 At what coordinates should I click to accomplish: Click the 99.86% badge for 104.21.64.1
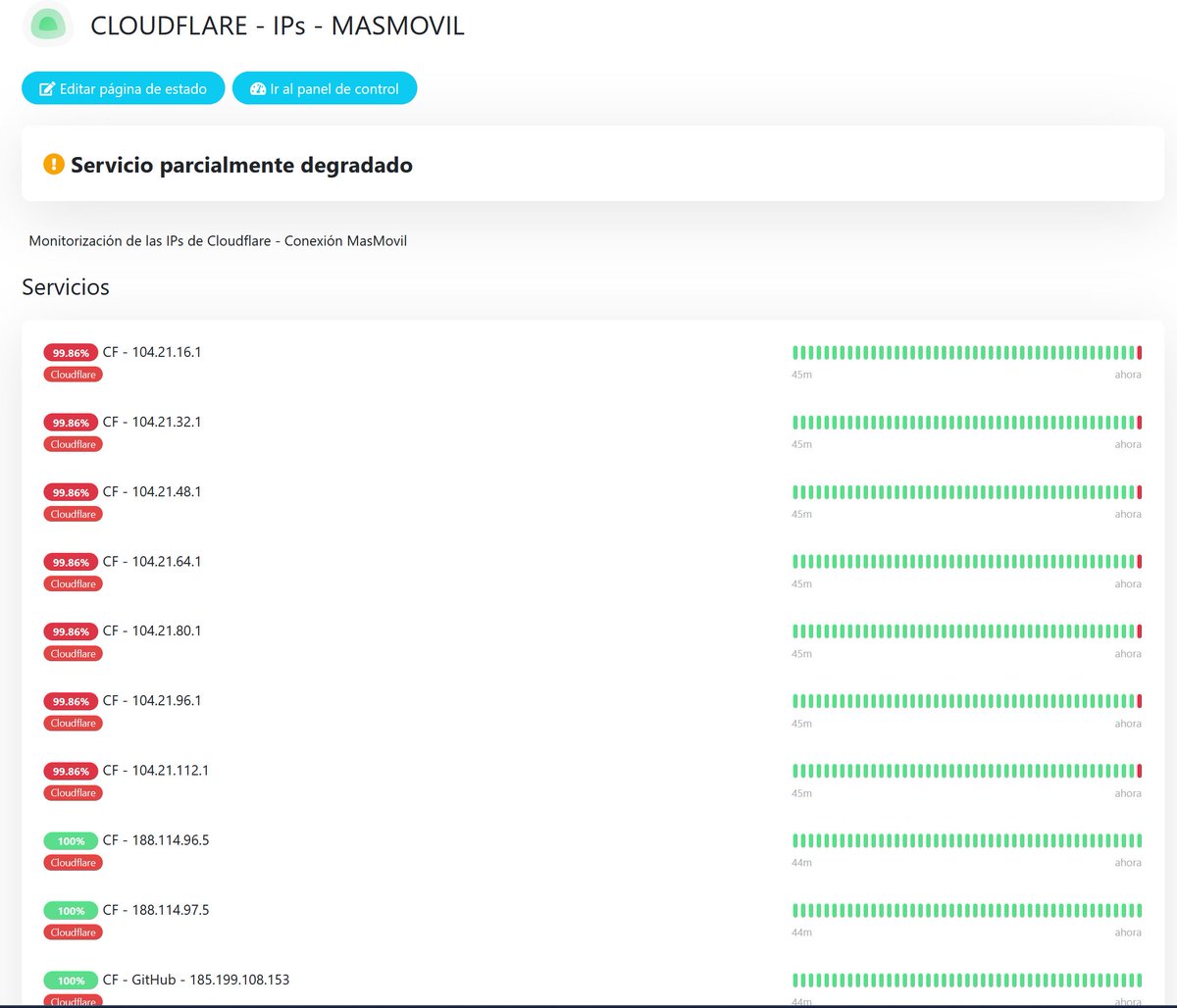coord(71,562)
